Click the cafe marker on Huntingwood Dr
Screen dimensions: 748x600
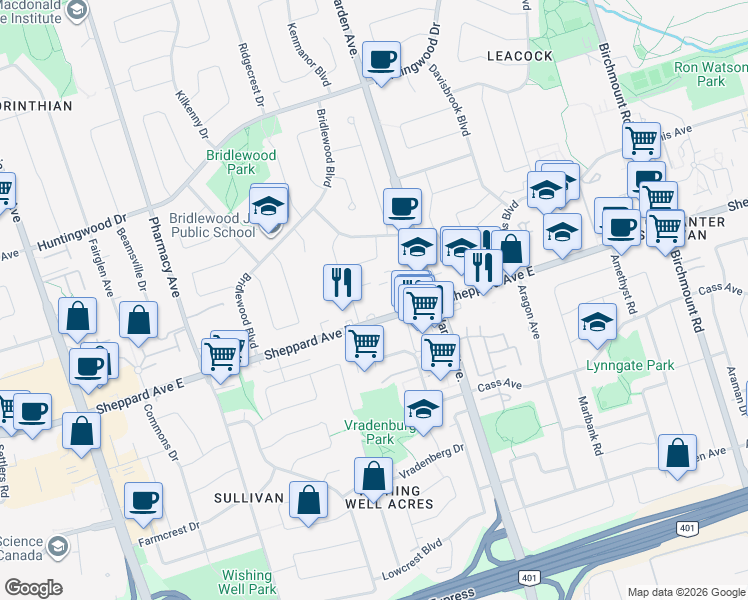click(381, 63)
